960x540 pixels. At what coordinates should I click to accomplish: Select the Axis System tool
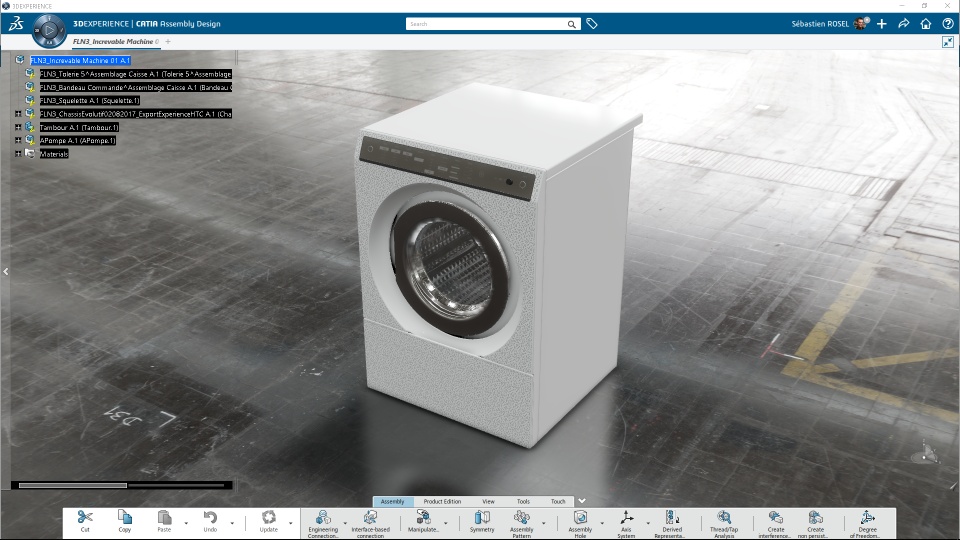coord(626,524)
